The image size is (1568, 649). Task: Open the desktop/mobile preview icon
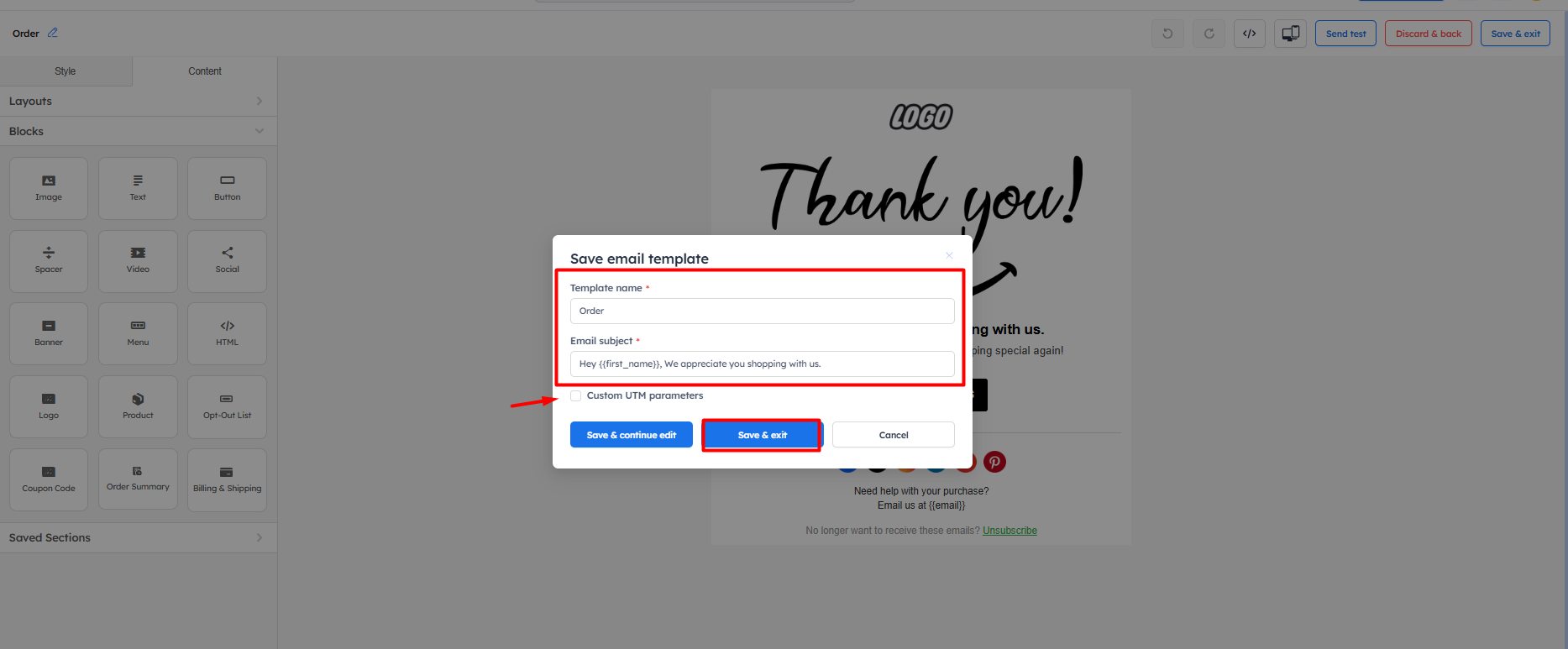(1291, 34)
